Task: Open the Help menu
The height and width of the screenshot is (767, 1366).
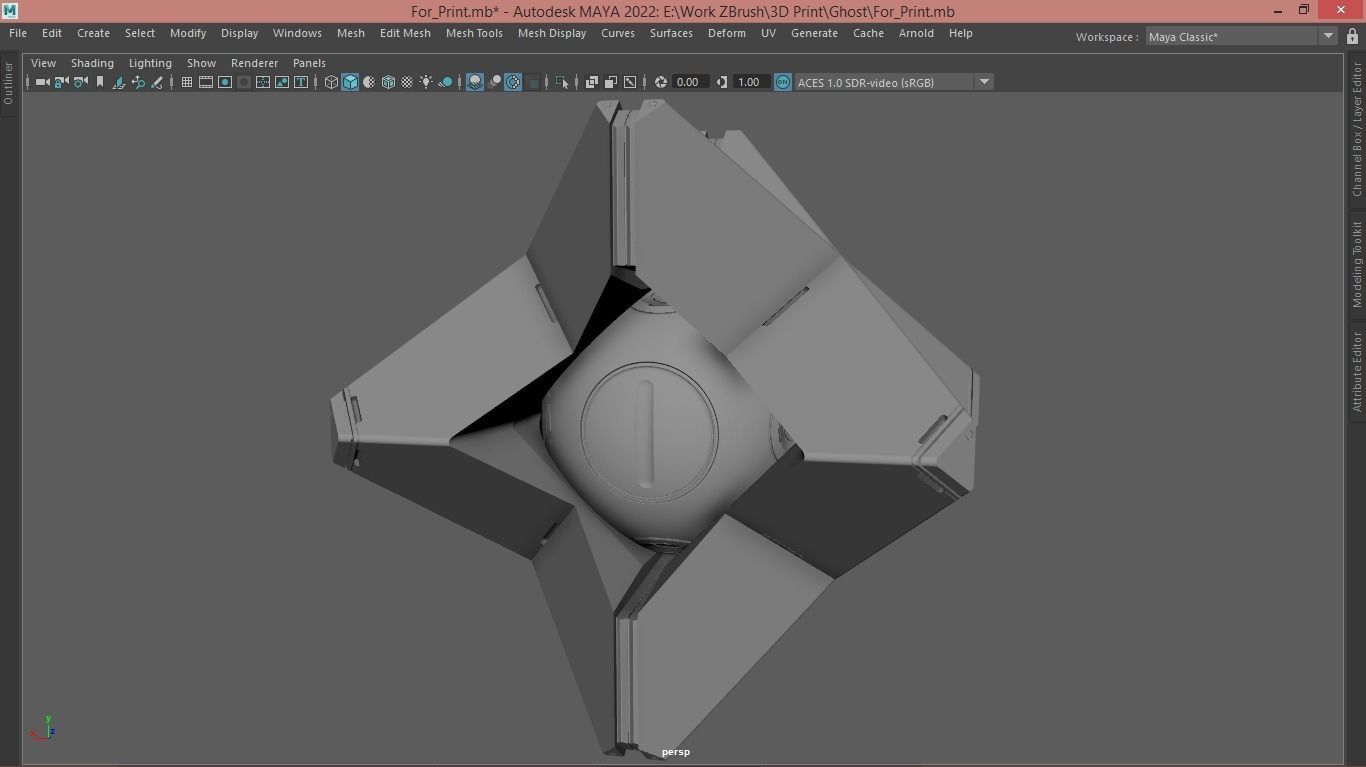Action: 960,33
